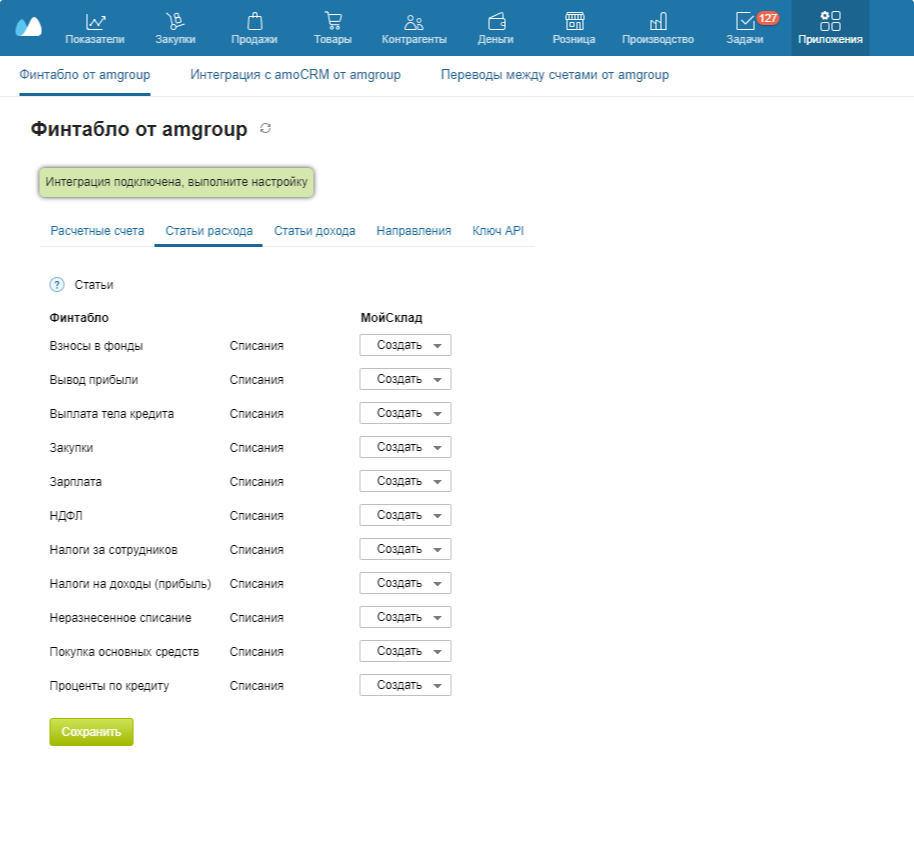This screenshot has width=914, height=845.
Task: Open the Показатели section
Action: (x=95, y=29)
